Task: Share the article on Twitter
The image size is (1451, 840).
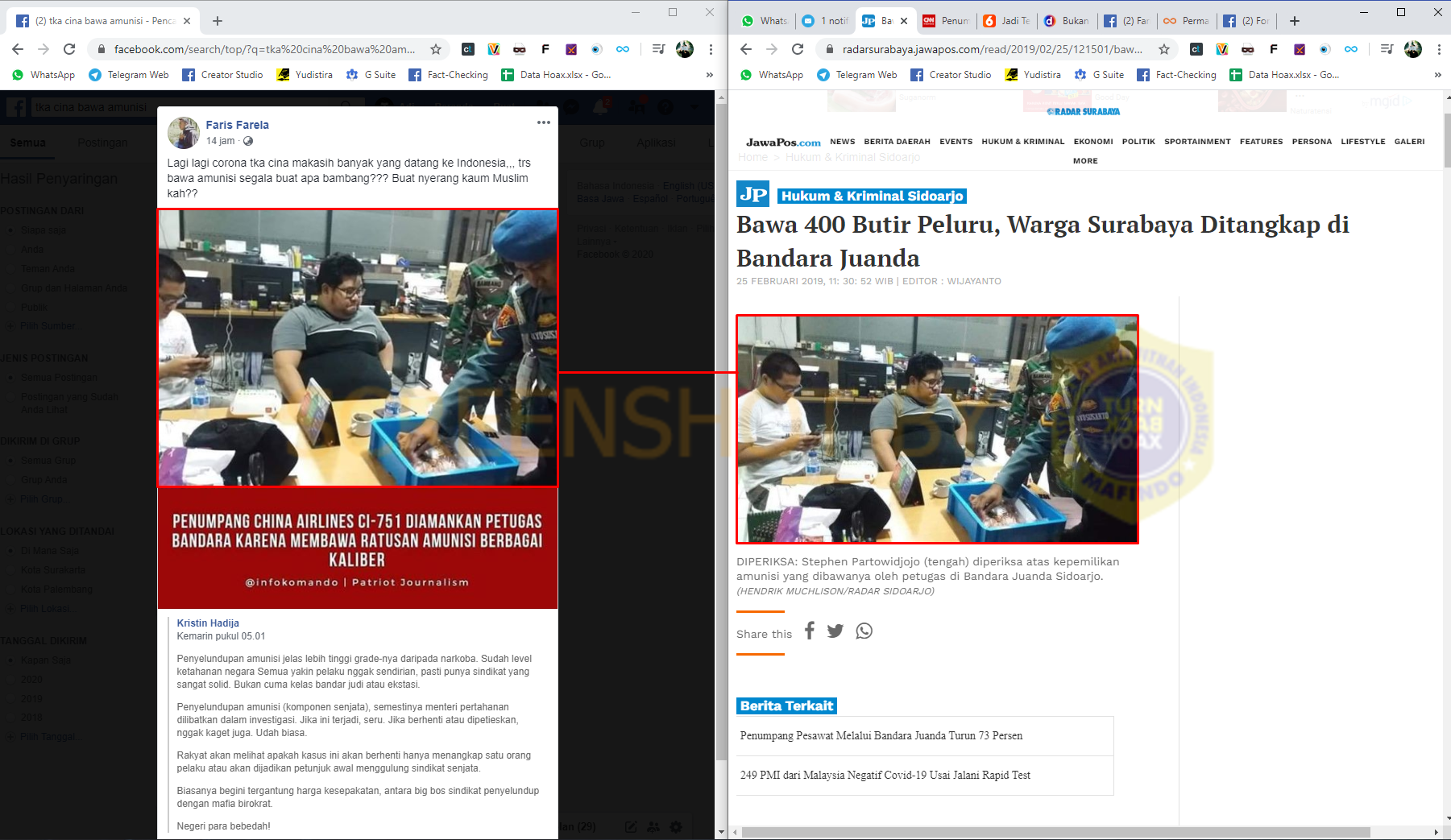Action: click(x=835, y=631)
